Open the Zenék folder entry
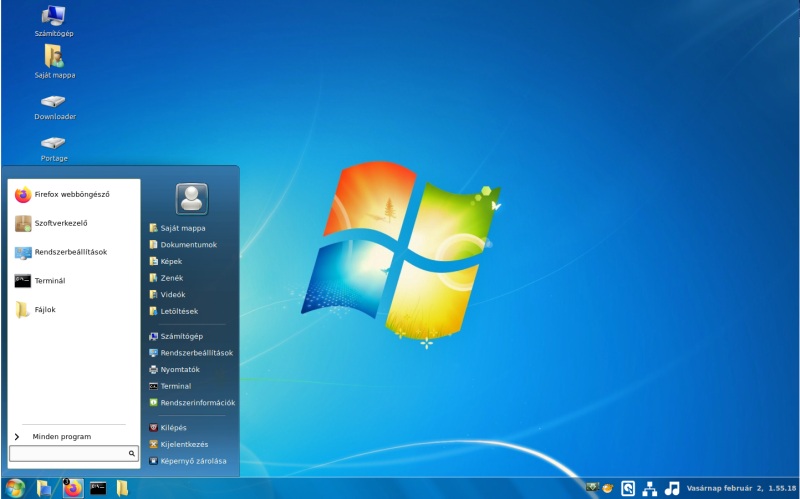This screenshot has height=499, width=800. [166, 278]
